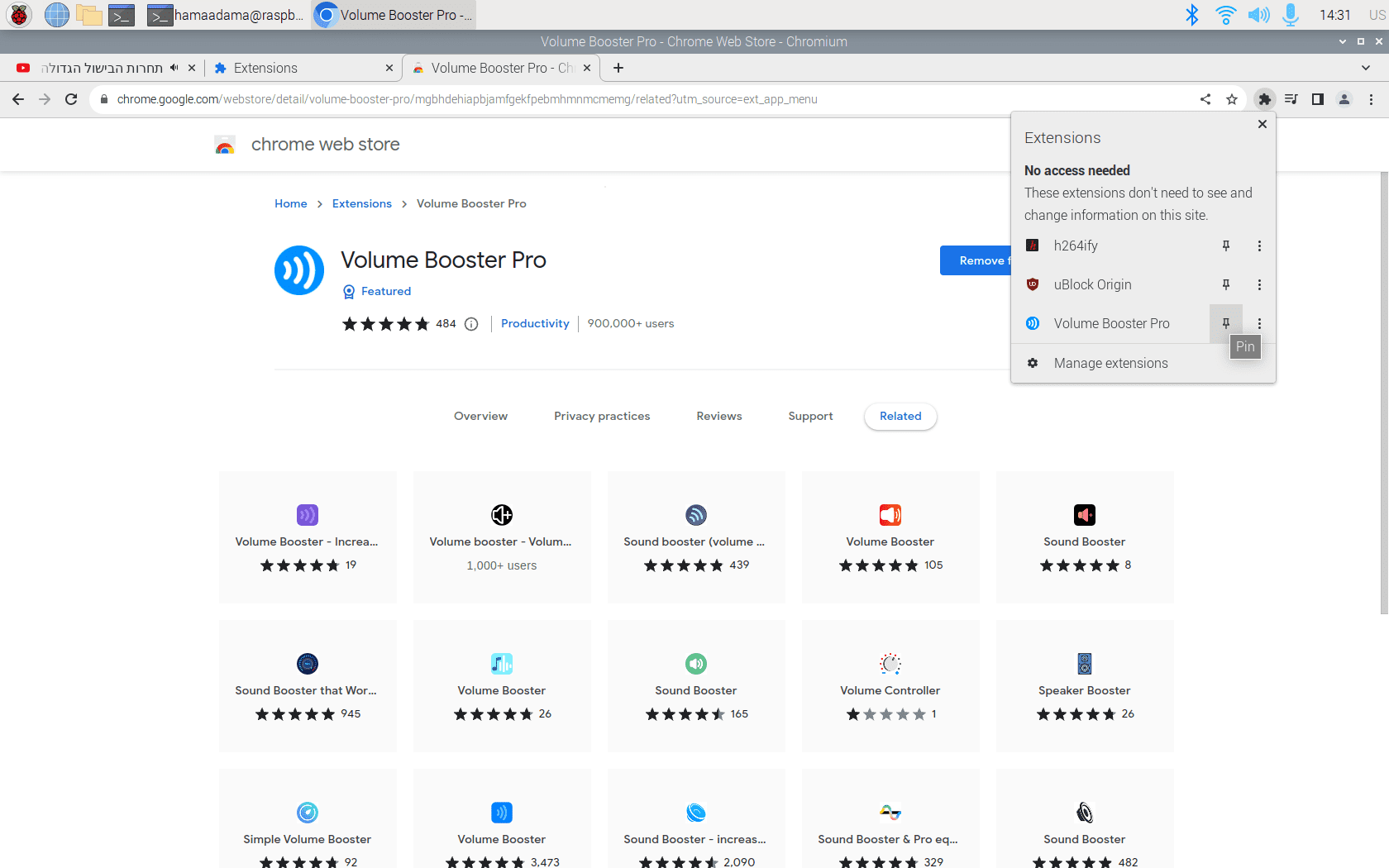Close the Extensions popup

(1263, 124)
